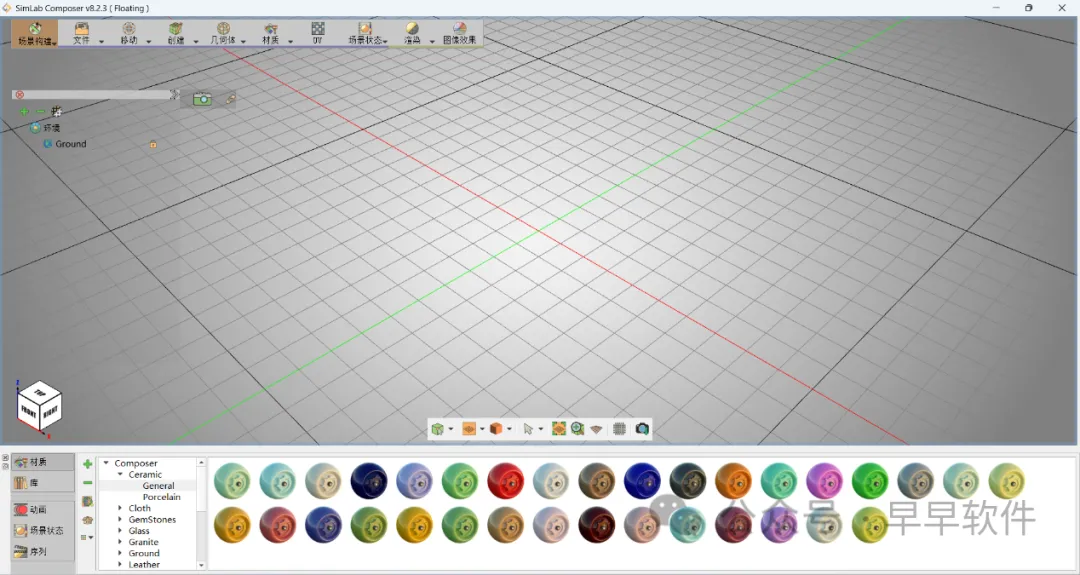Click the fit-all view icon
The height and width of the screenshot is (575, 1080).
559,429
